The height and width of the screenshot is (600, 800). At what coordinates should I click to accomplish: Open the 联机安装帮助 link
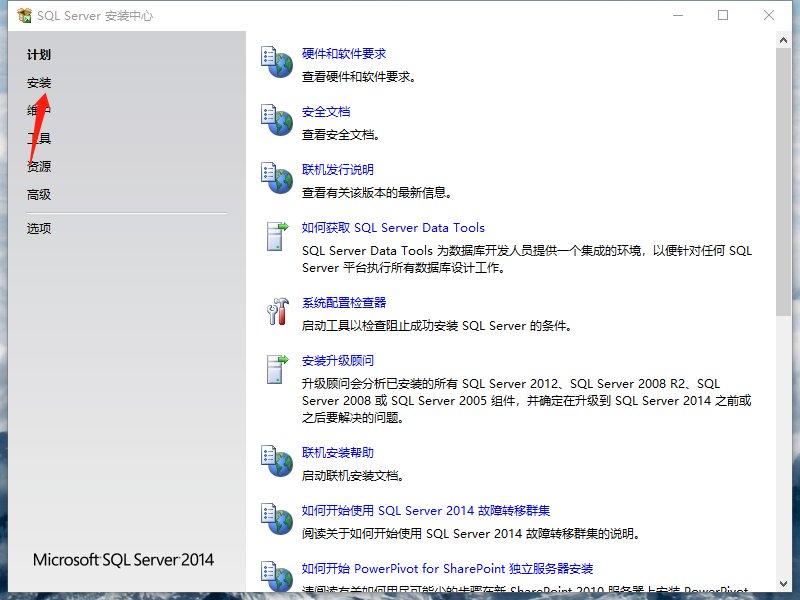point(338,453)
